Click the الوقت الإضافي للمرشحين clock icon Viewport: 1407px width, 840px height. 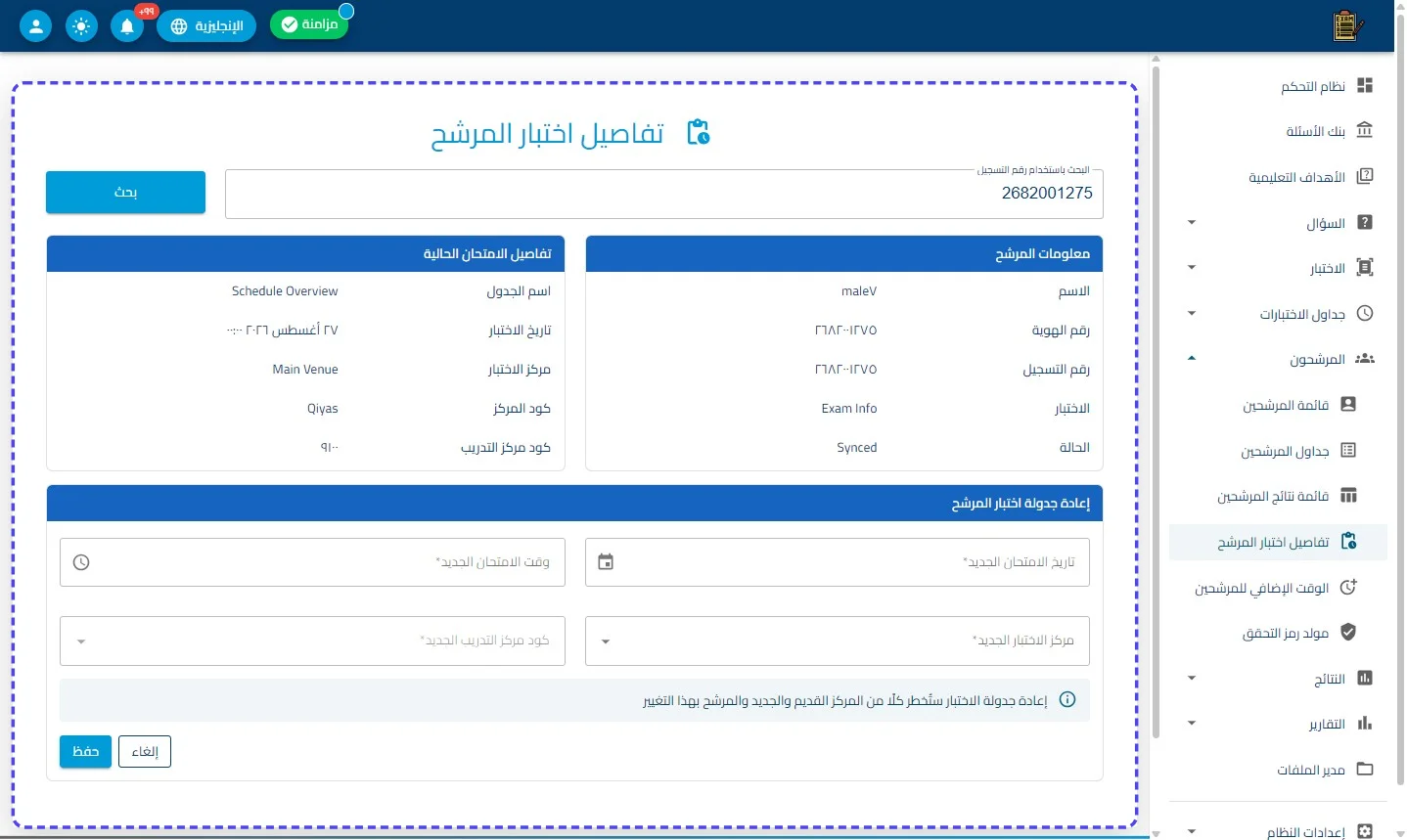(1348, 588)
